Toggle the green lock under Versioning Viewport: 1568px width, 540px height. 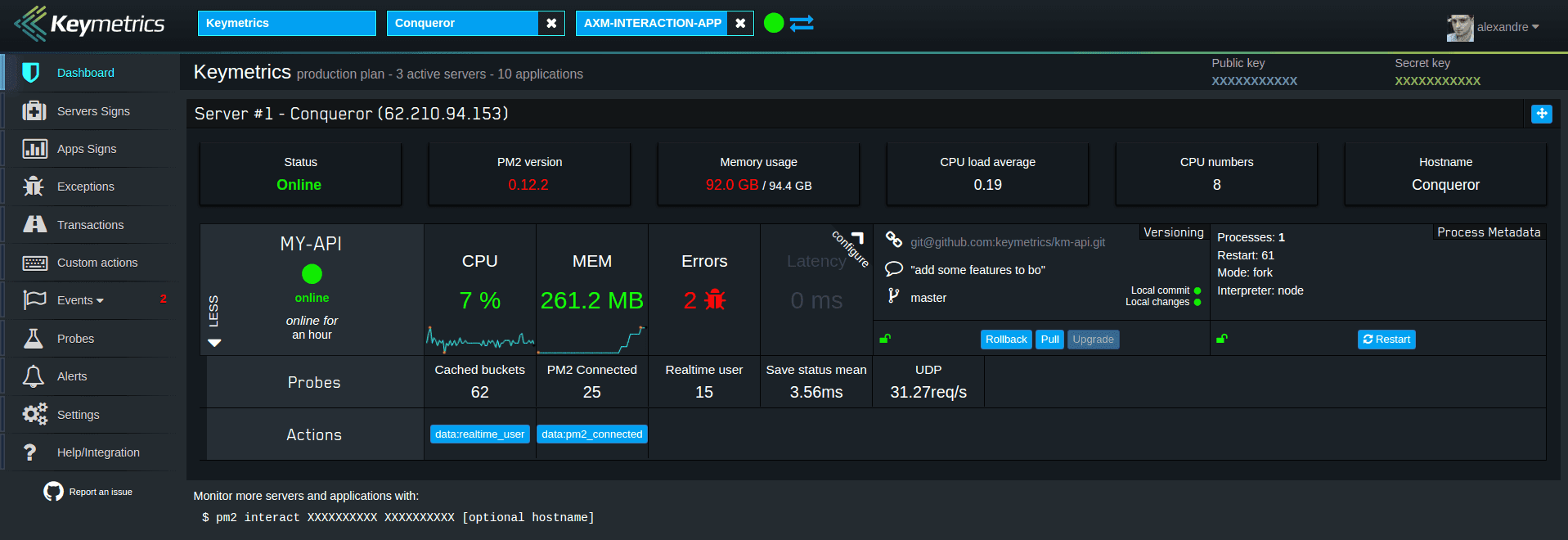885,339
